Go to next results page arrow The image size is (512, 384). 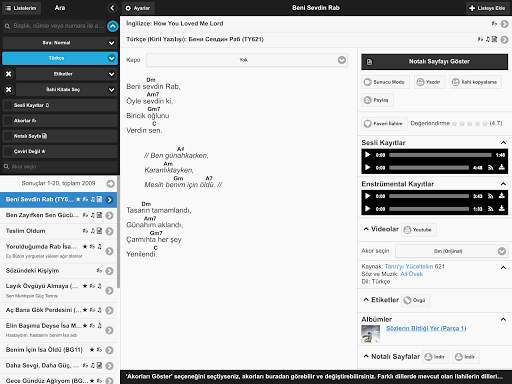110,184
